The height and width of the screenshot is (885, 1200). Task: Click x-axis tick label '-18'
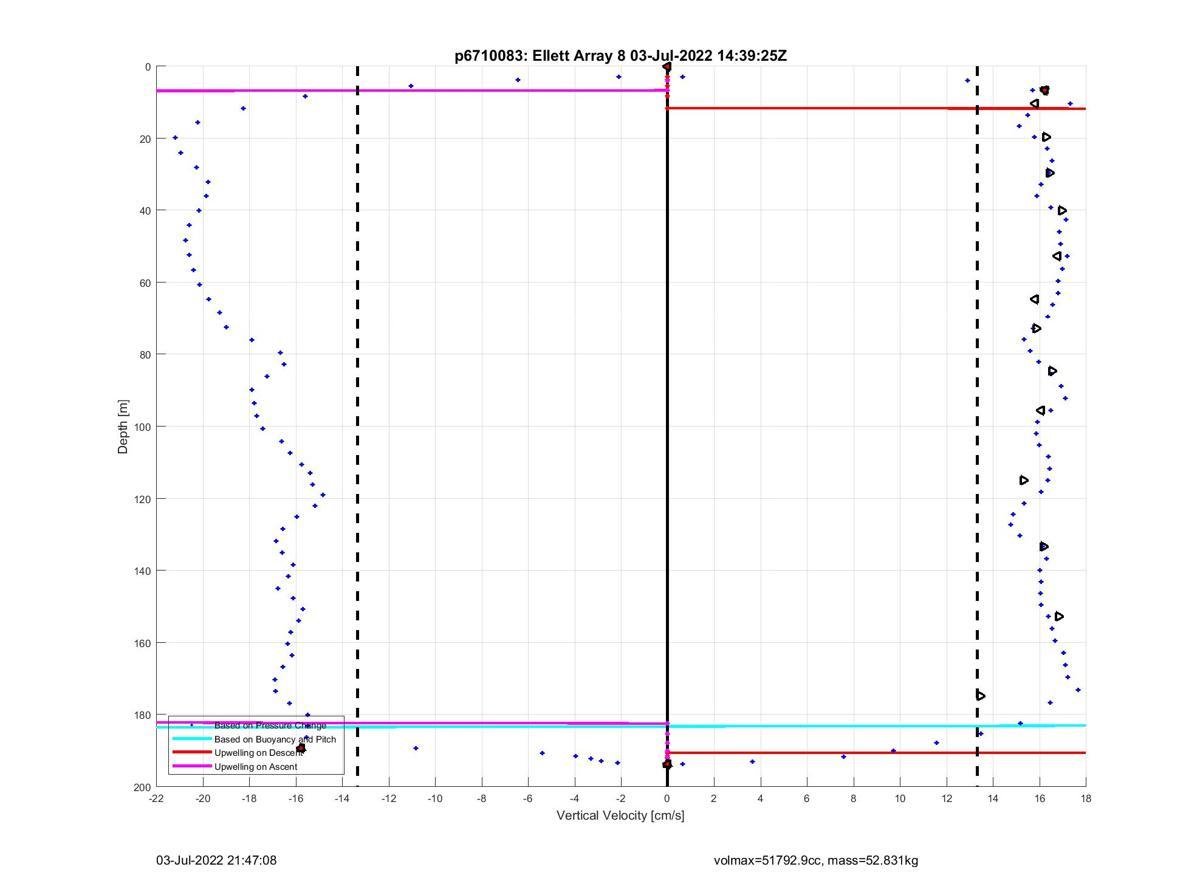tap(249, 798)
